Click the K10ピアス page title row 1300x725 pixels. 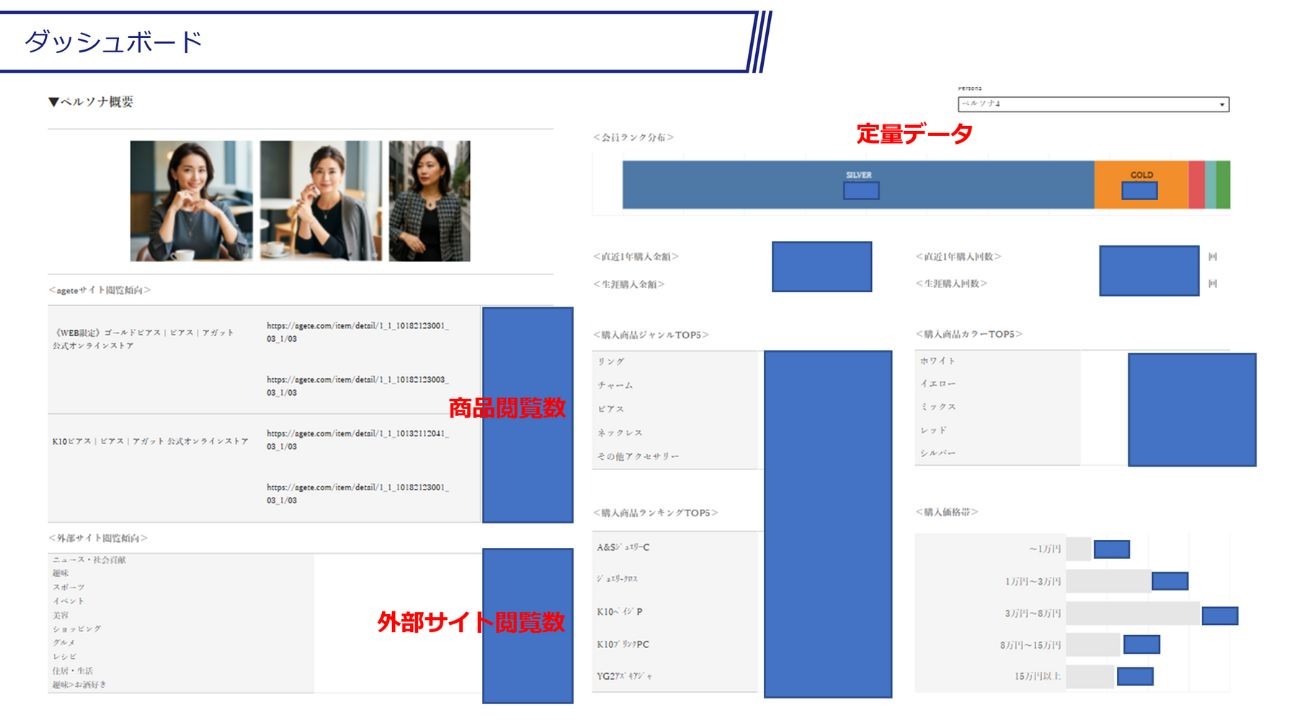[150, 441]
